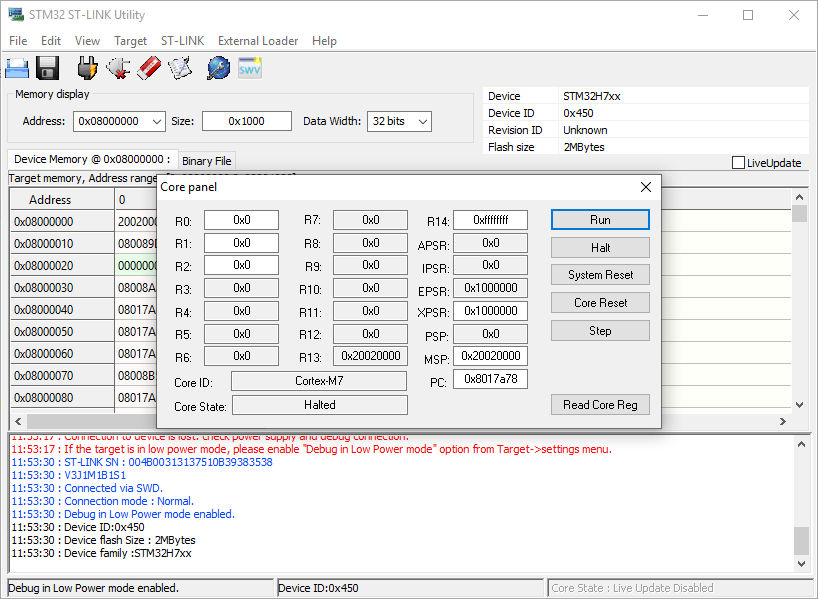The image size is (818, 599).
Task: Close the Core panel dialog
Action: point(646,187)
